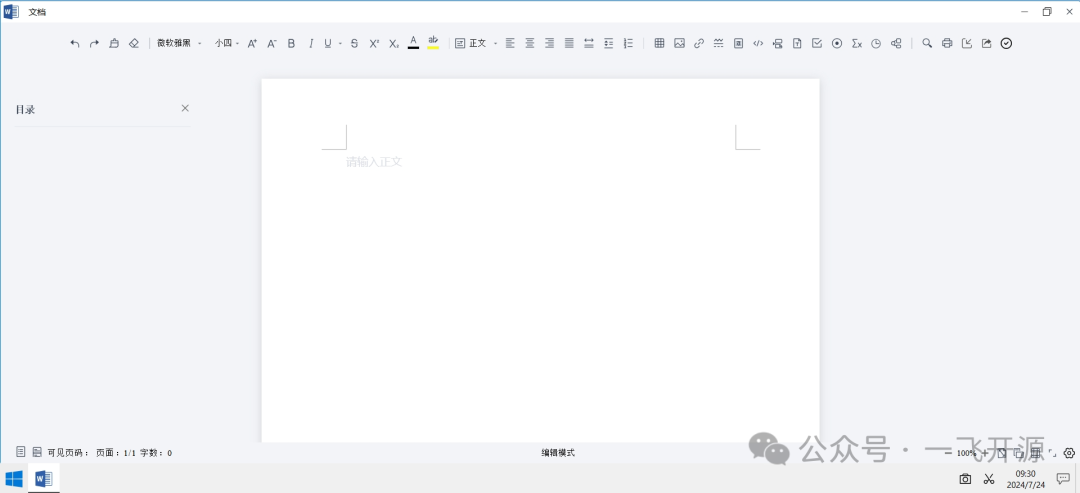This screenshot has width=1080, height=493.
Task: Center-align text using the toolbar
Action: (530, 43)
